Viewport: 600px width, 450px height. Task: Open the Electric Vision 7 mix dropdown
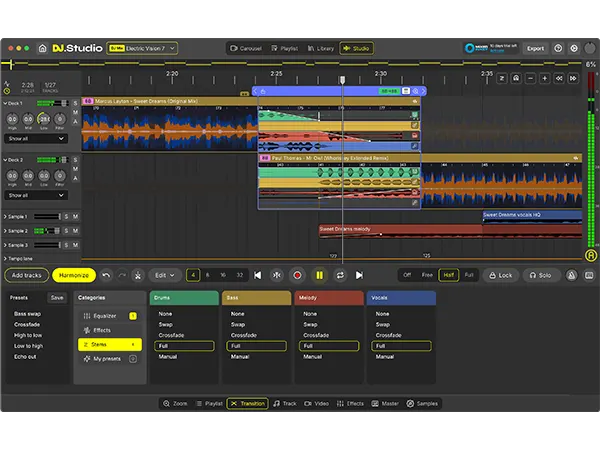142,48
